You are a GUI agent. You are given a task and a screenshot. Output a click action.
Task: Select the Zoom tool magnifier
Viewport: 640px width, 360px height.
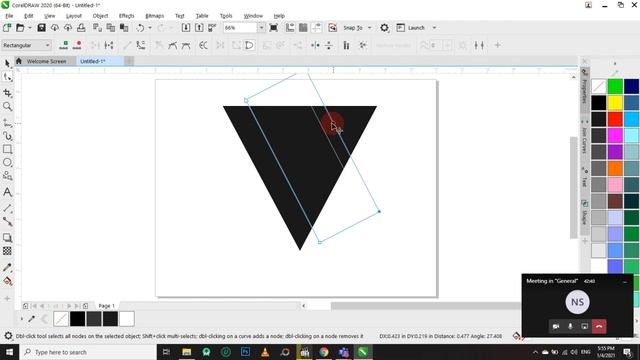pos(7,107)
